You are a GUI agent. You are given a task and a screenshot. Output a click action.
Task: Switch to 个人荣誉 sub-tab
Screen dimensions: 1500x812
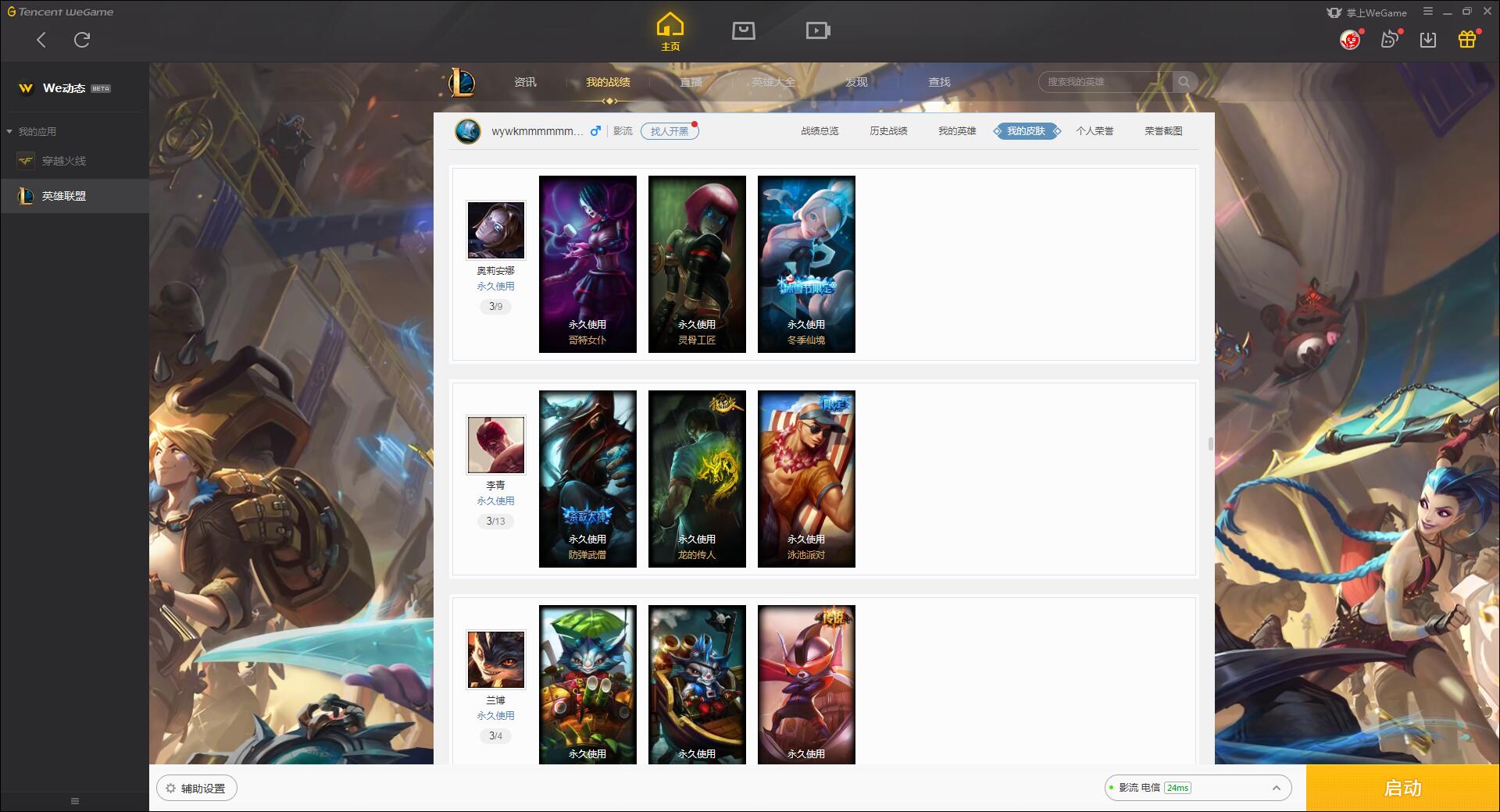(x=1095, y=131)
